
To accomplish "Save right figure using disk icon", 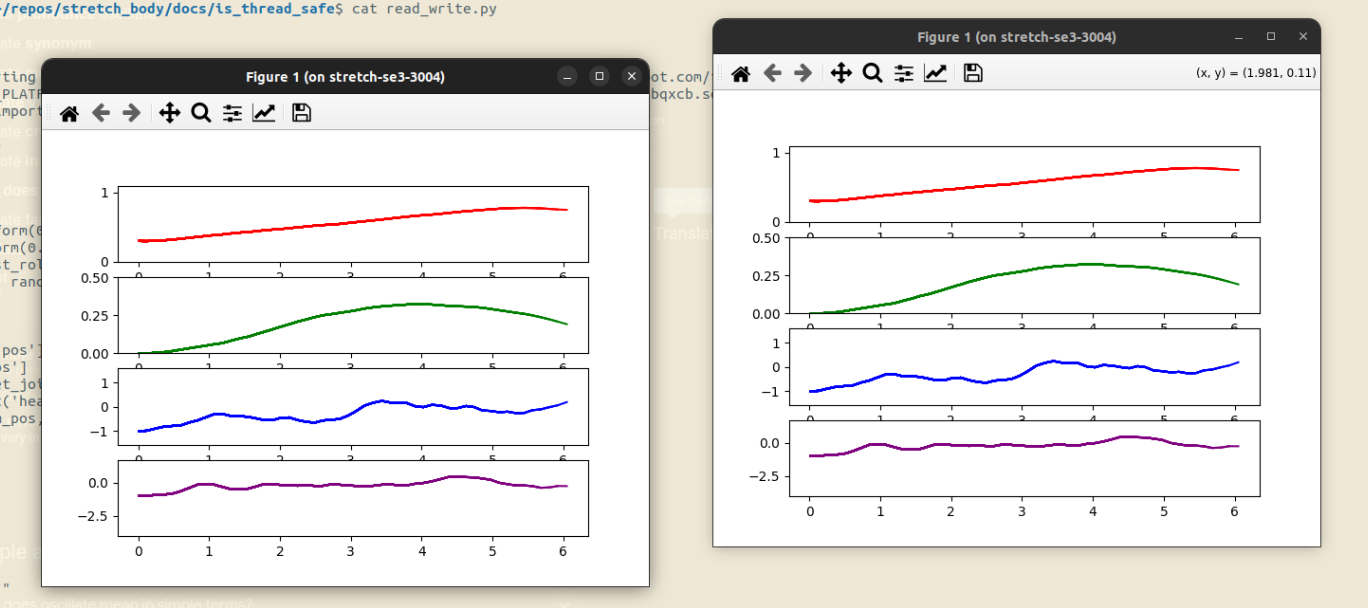I will point(973,73).
